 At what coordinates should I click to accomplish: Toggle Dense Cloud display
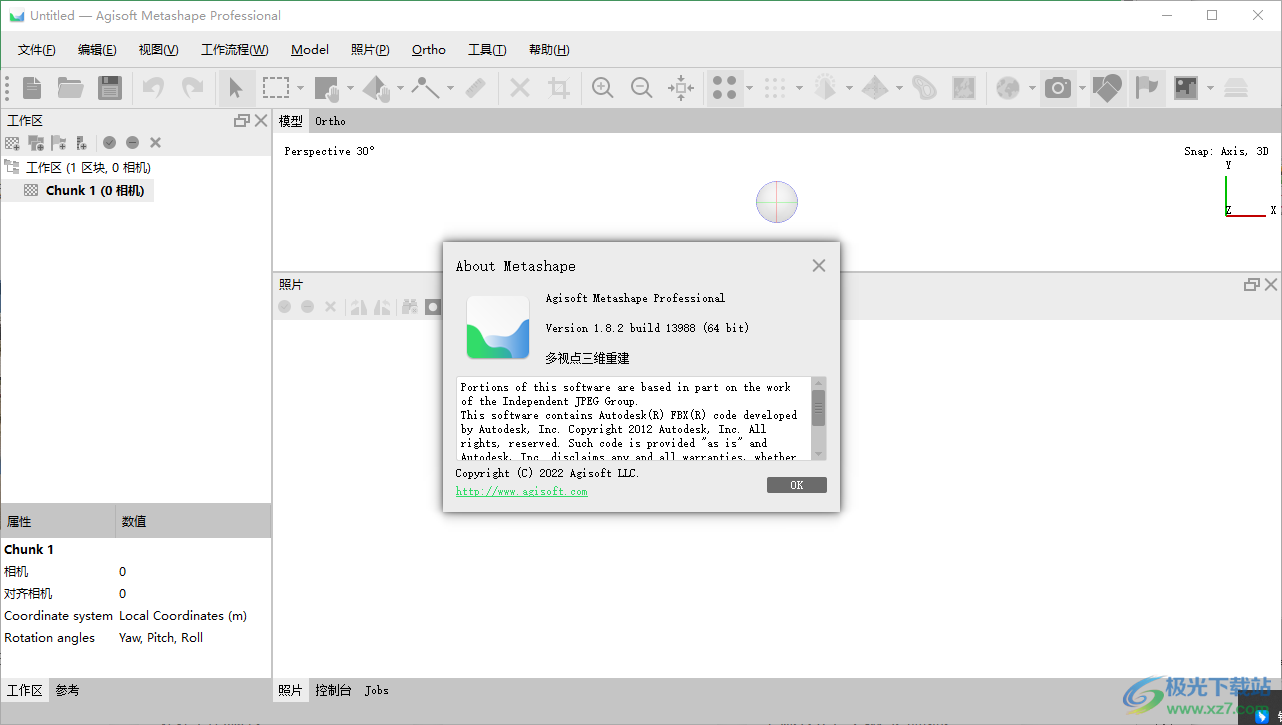(775, 88)
